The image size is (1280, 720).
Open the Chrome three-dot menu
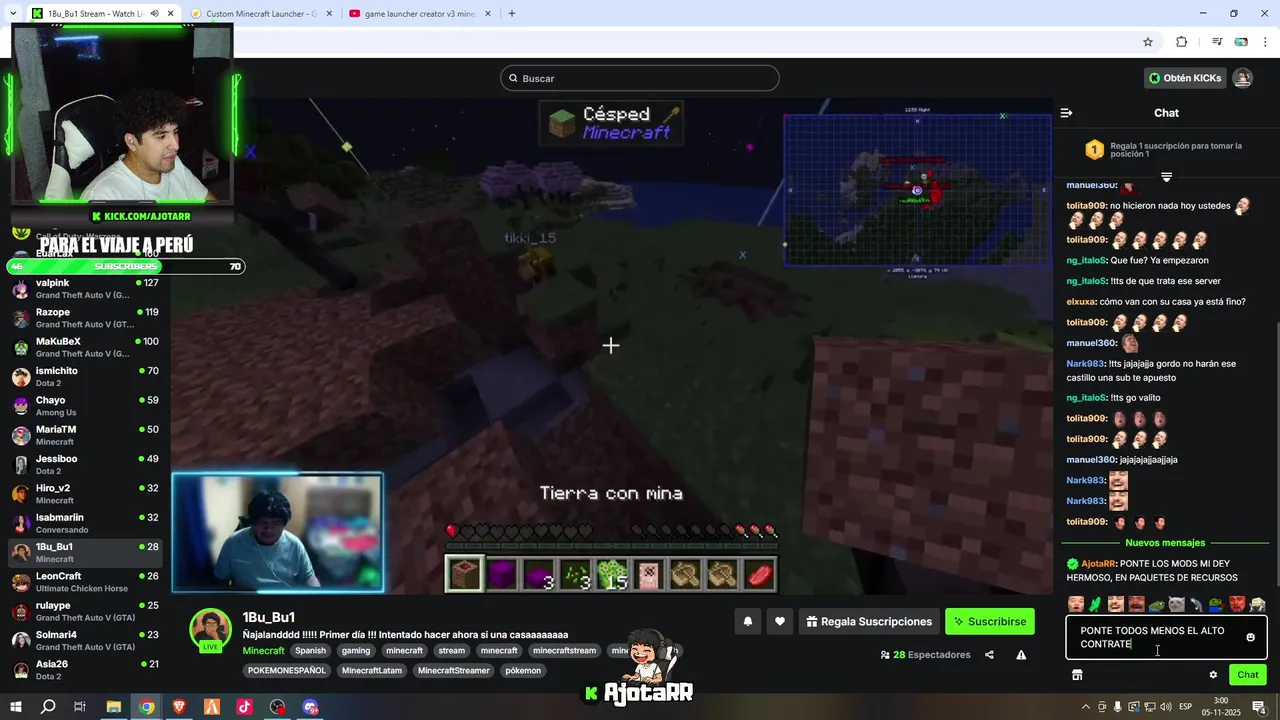point(1266,42)
